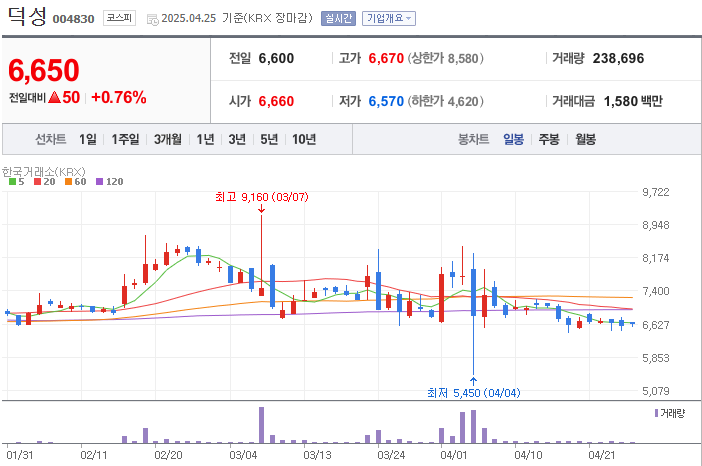This screenshot has height=466, width=702.
Task: Click the 코스피 market label
Action: (119, 18)
